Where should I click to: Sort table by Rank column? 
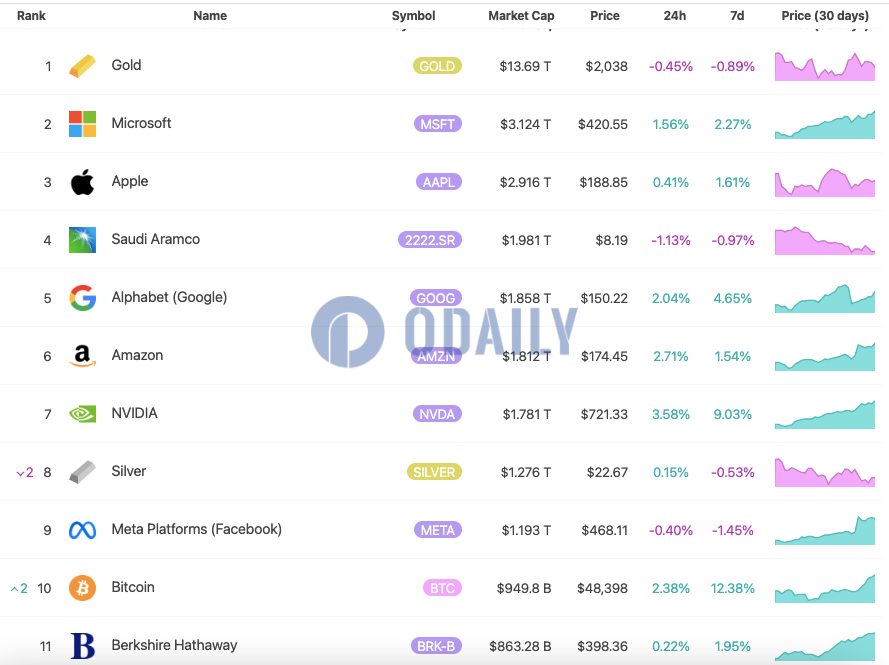(31, 16)
